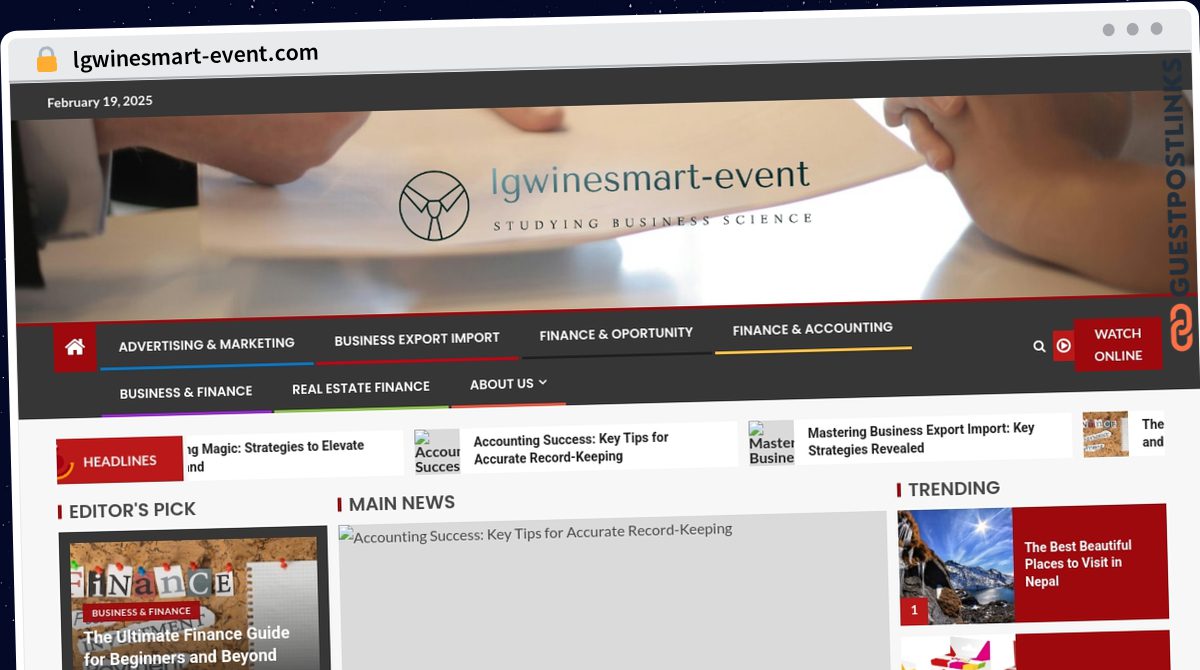The width and height of the screenshot is (1200, 670).
Task: Open the Advertising & Marketing menu
Action: pos(207,345)
